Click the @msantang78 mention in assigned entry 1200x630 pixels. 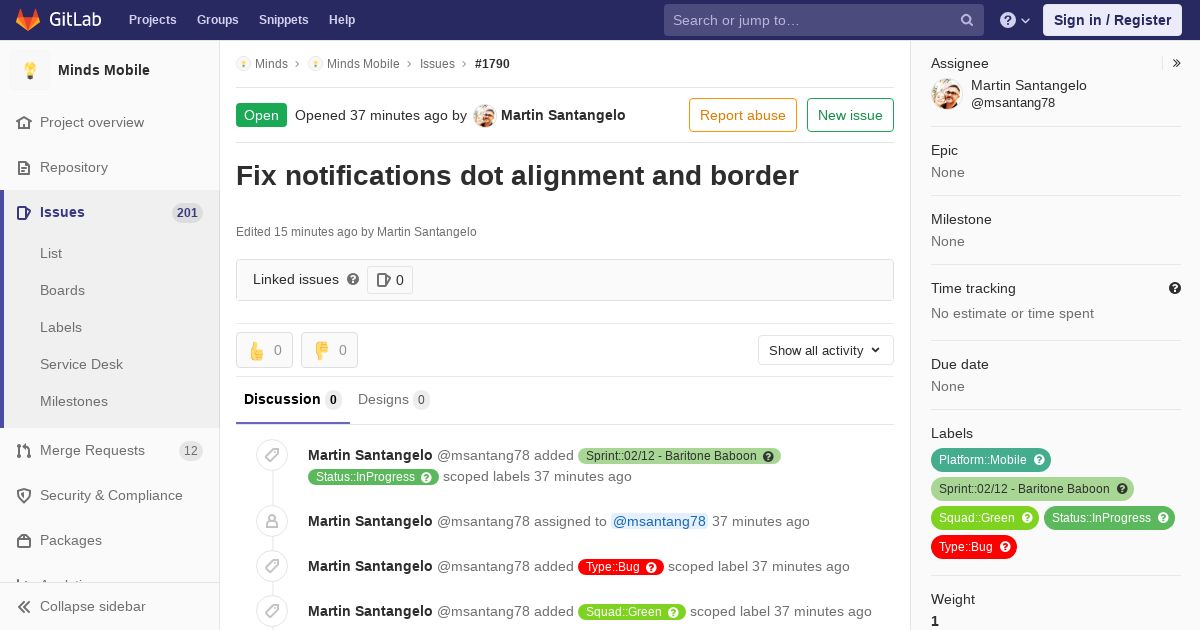659,521
